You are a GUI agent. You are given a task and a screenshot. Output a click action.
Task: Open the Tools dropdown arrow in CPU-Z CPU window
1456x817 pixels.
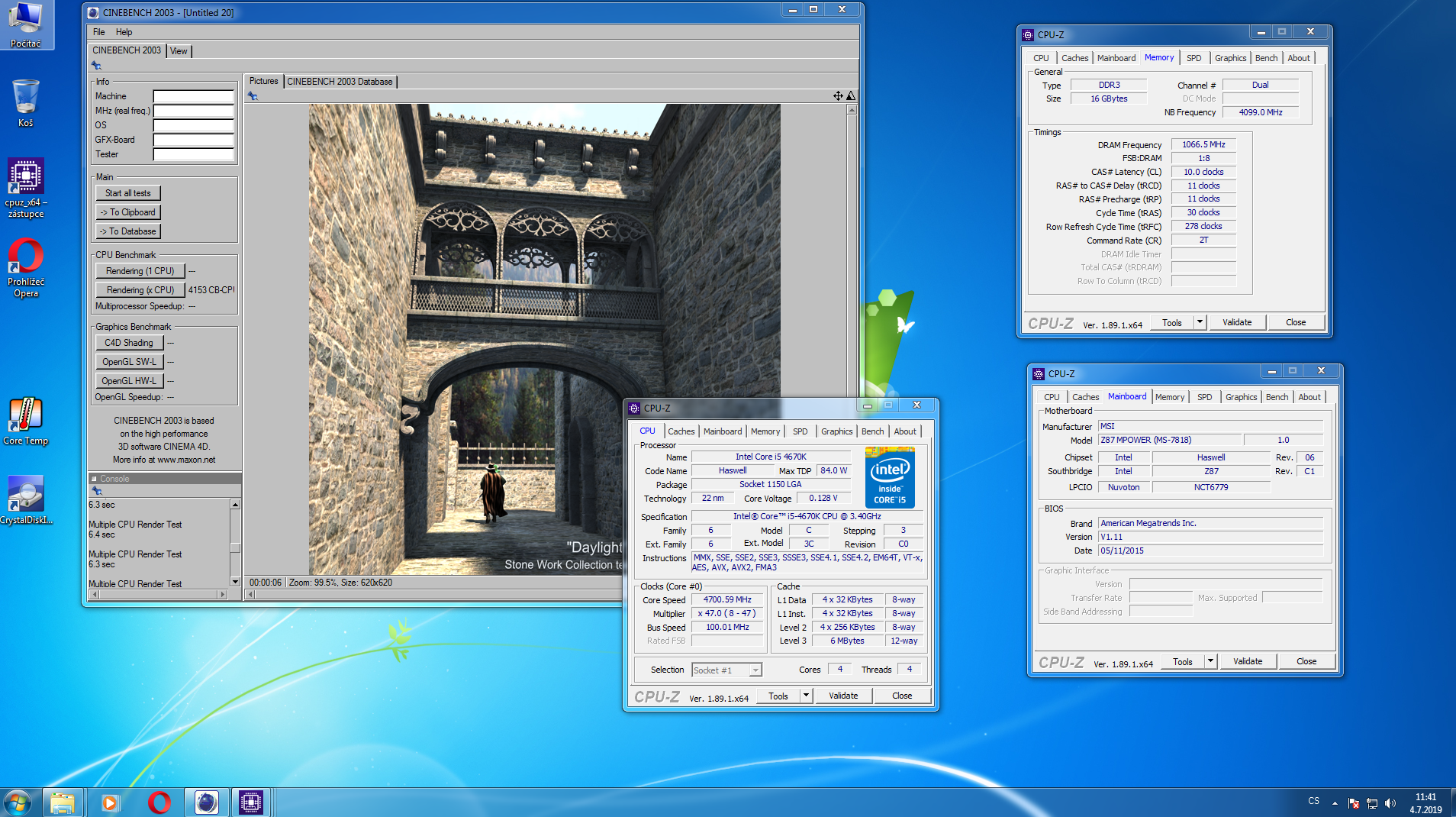806,696
